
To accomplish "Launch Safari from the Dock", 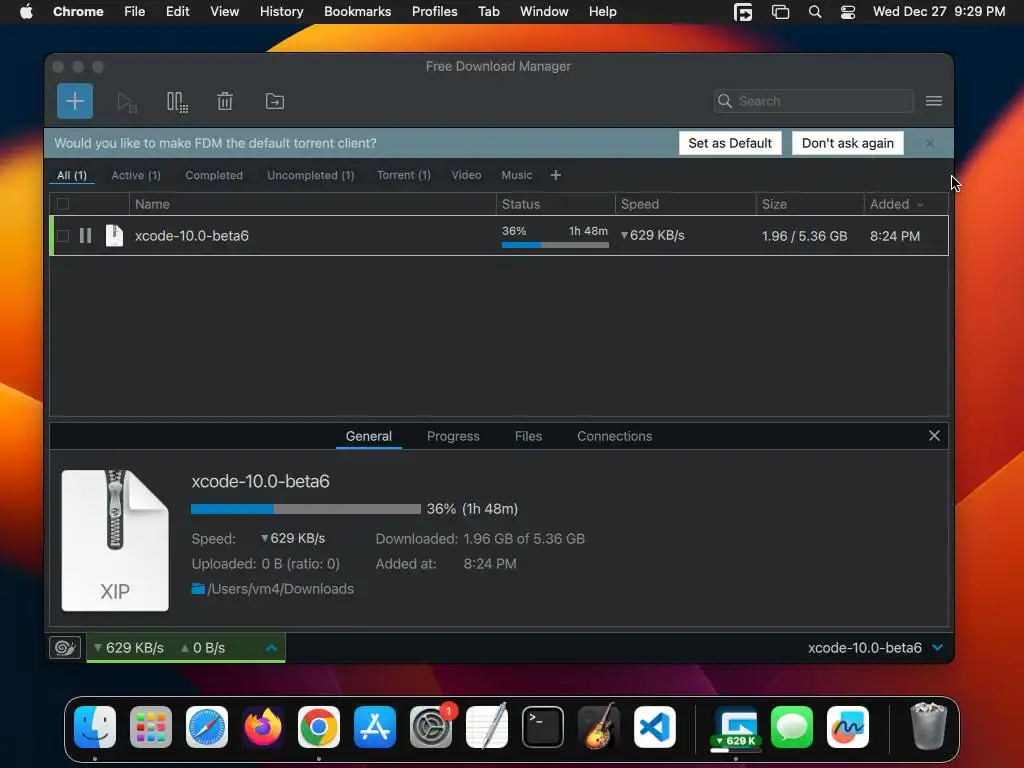I will (207, 727).
